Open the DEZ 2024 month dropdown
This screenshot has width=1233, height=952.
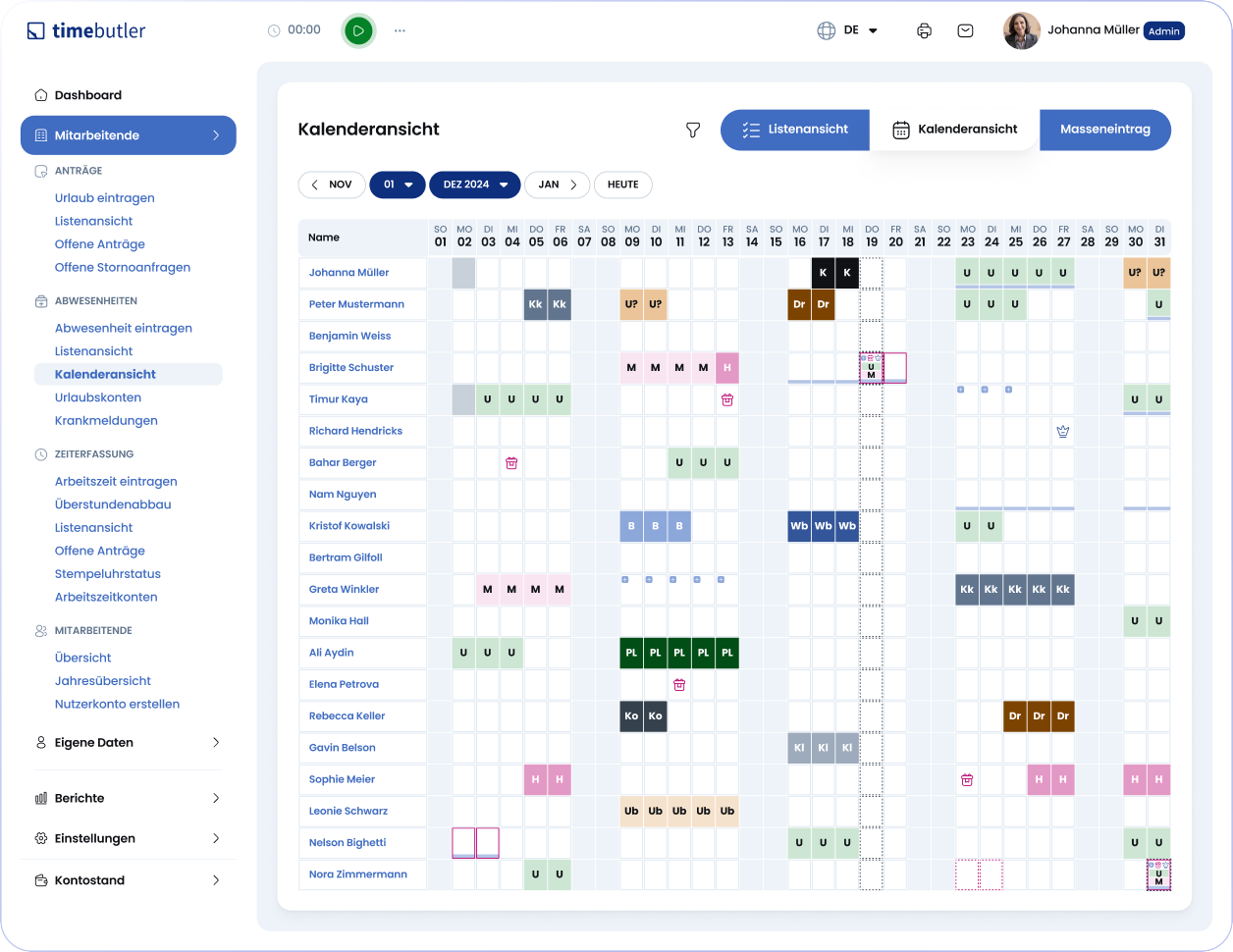pos(475,185)
